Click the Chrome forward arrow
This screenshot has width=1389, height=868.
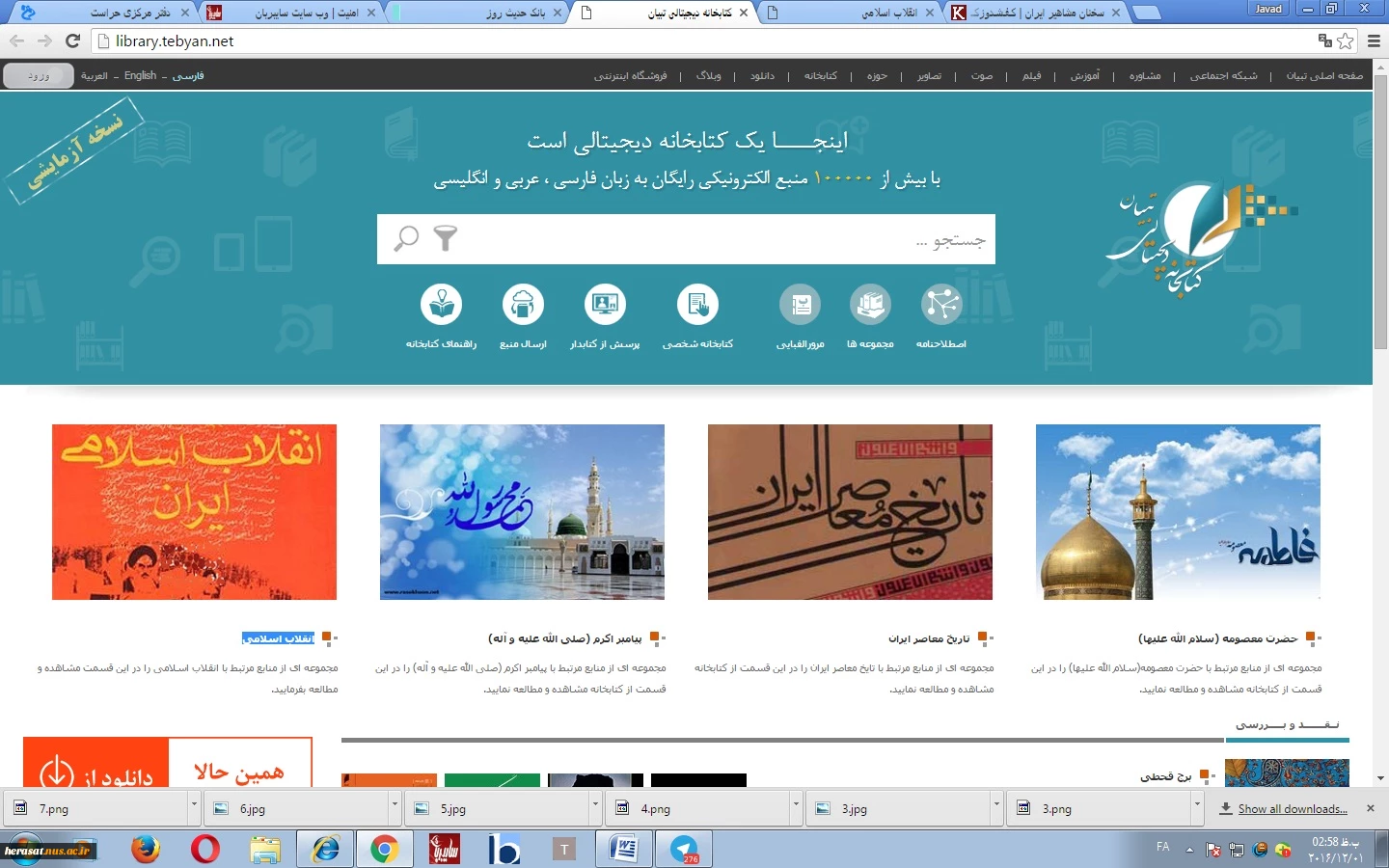pos(44,41)
